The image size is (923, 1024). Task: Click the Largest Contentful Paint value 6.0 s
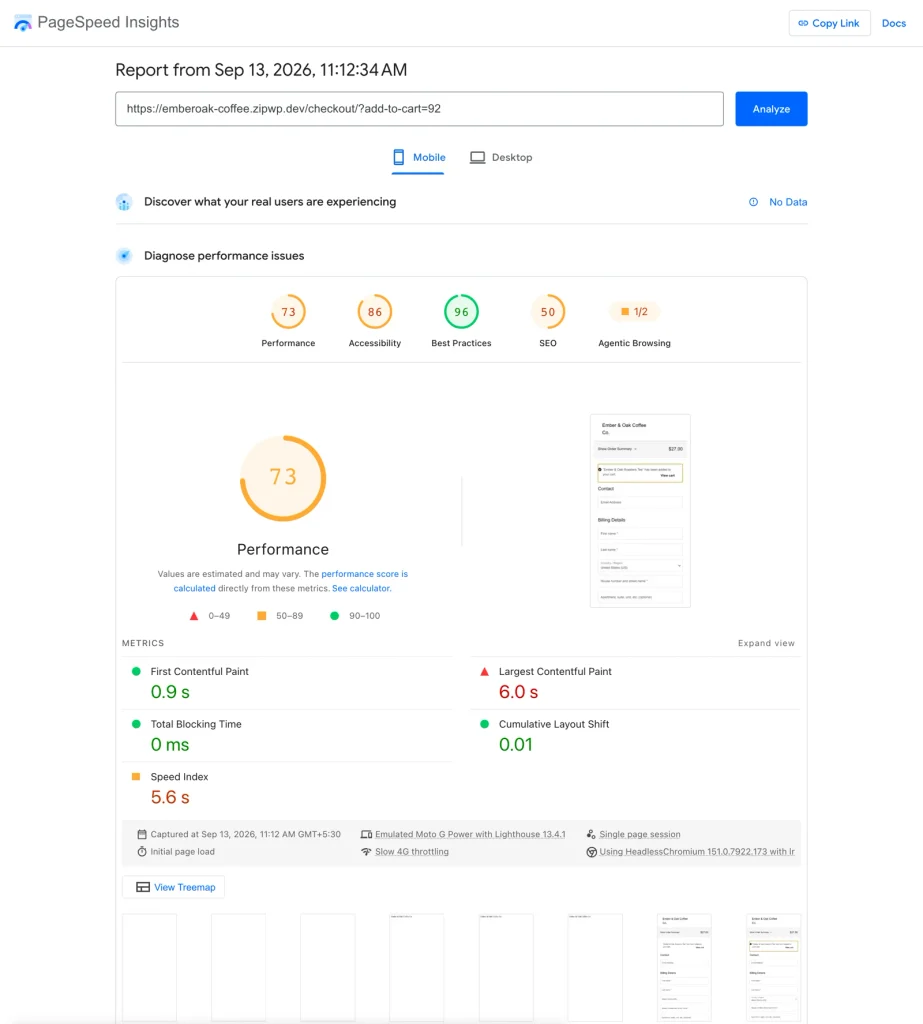coord(518,692)
